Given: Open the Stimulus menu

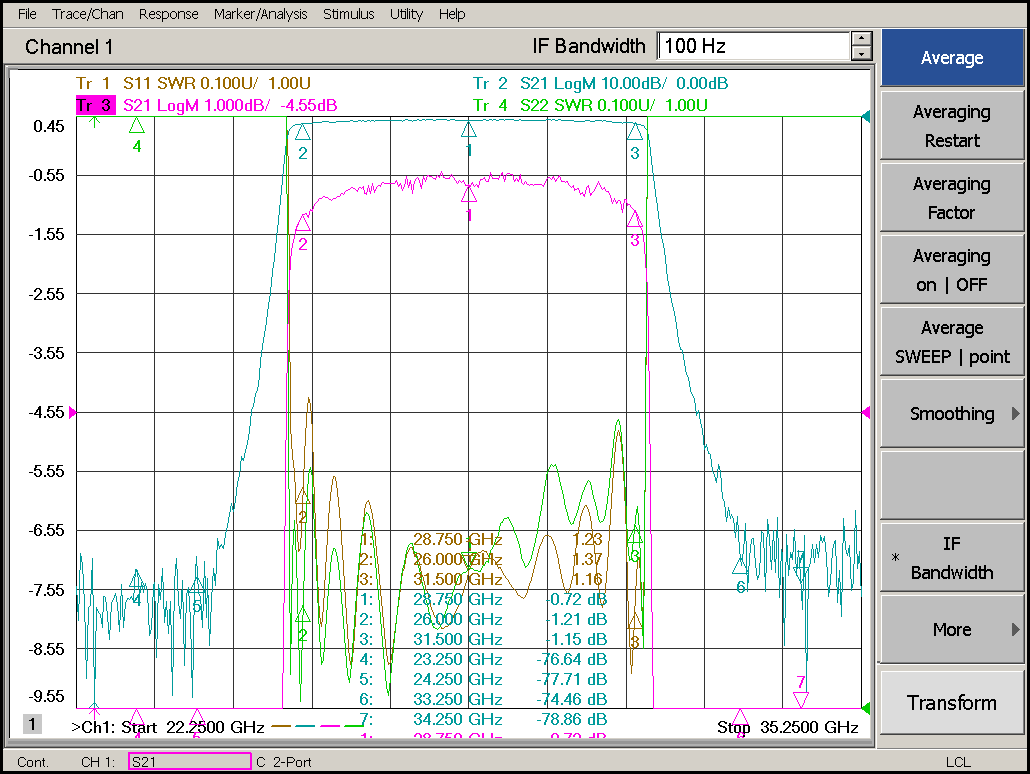Looking at the screenshot, I should coord(348,14).
